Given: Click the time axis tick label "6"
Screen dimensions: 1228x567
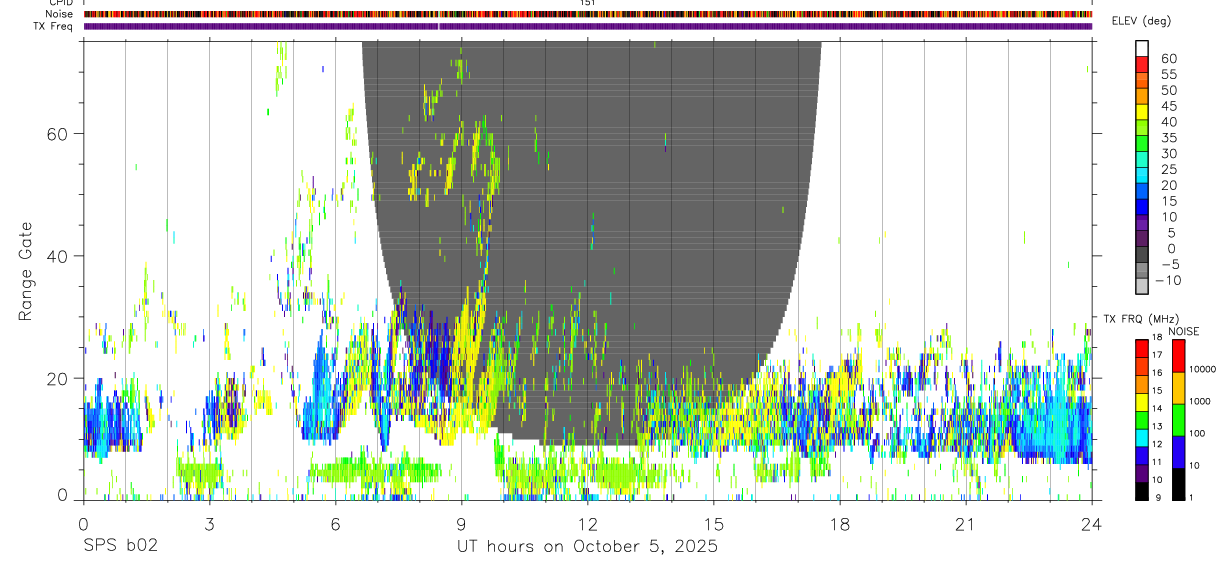Looking at the screenshot, I should [x=335, y=524].
